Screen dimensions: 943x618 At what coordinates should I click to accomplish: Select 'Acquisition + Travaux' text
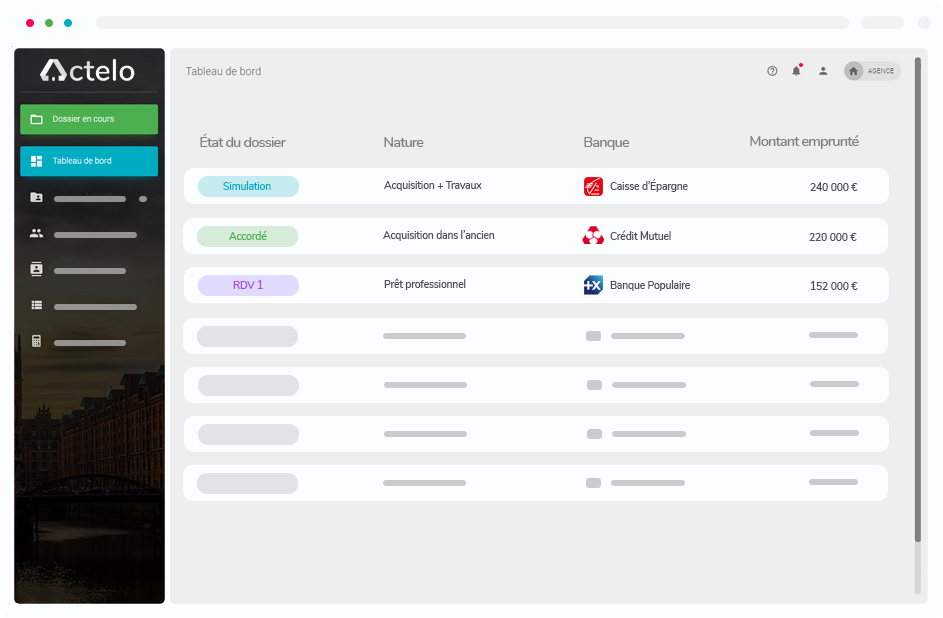coord(433,185)
